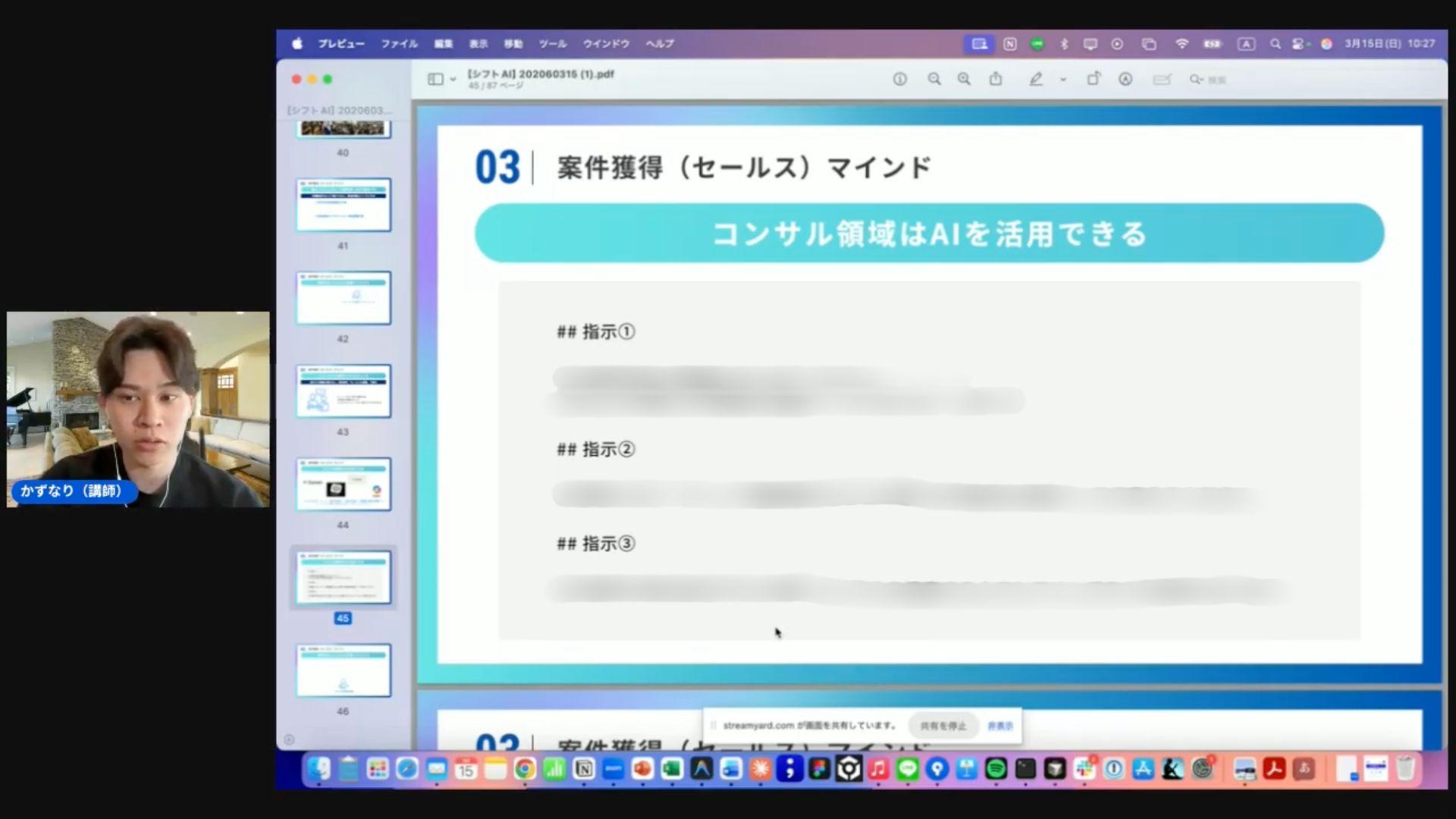Click the form filling toolbar icon
This screenshot has height=819, width=1456.
click(x=1162, y=79)
